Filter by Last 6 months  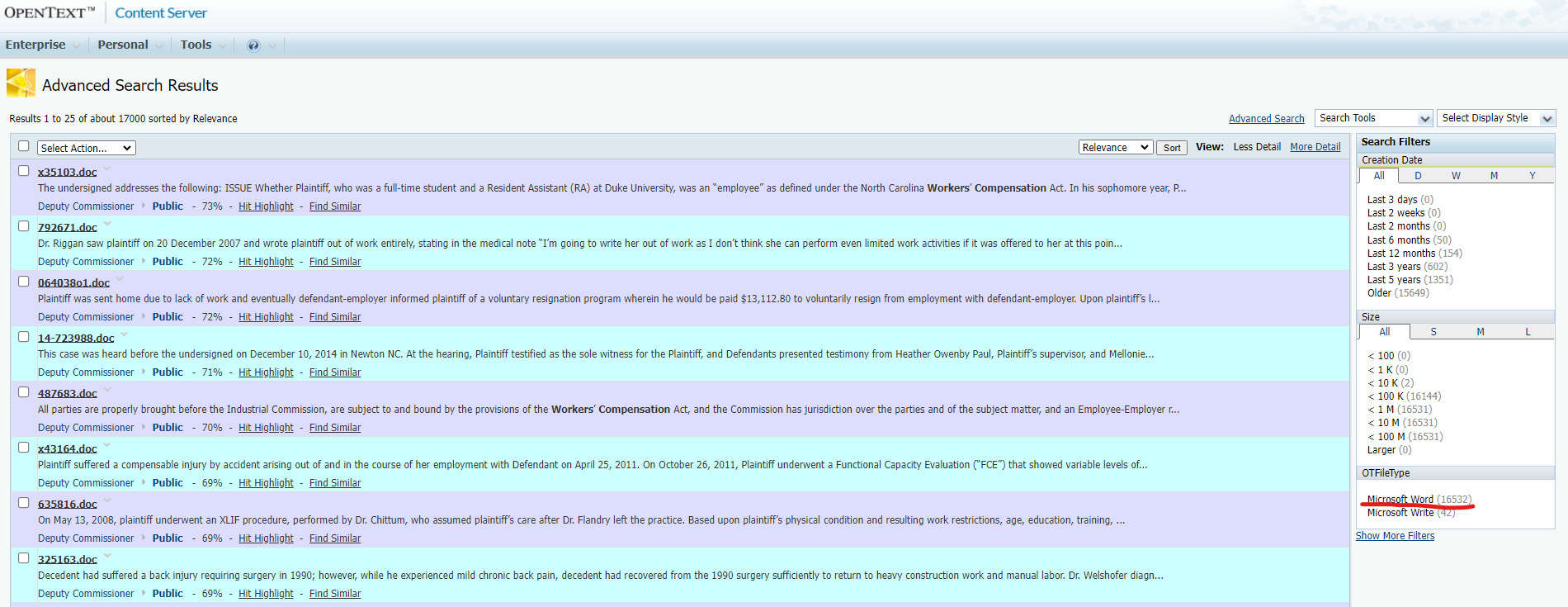coord(1398,240)
